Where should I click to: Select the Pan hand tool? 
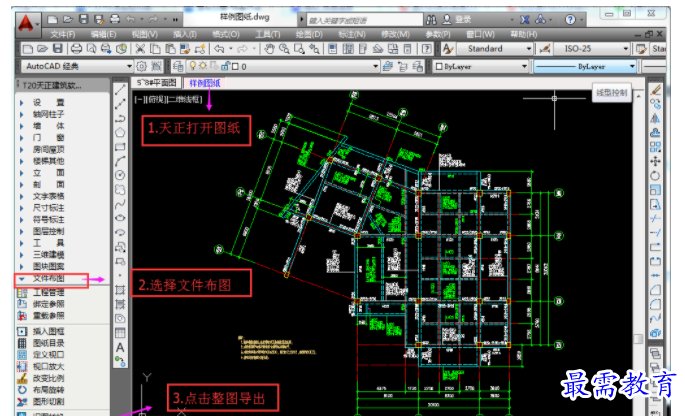click(x=269, y=49)
